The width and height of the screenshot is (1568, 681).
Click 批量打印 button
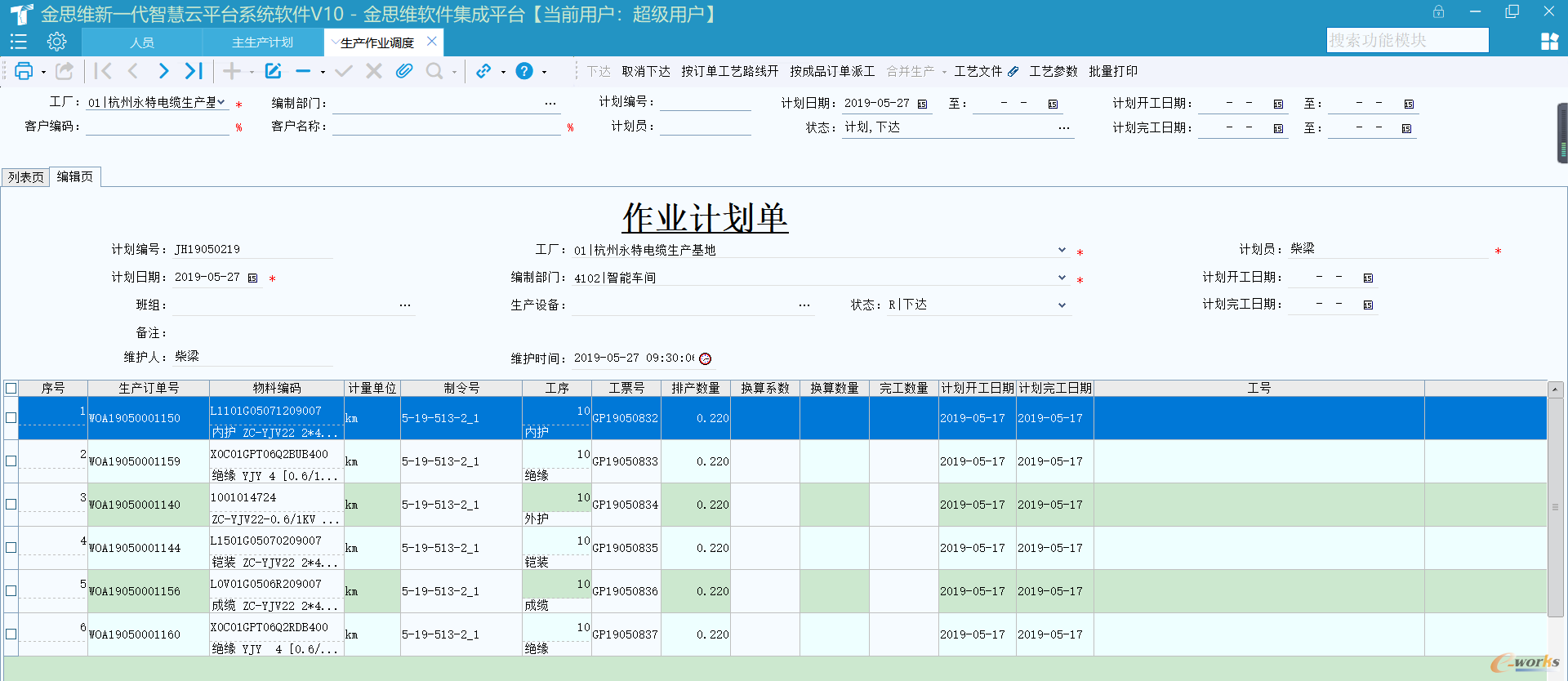click(1113, 72)
